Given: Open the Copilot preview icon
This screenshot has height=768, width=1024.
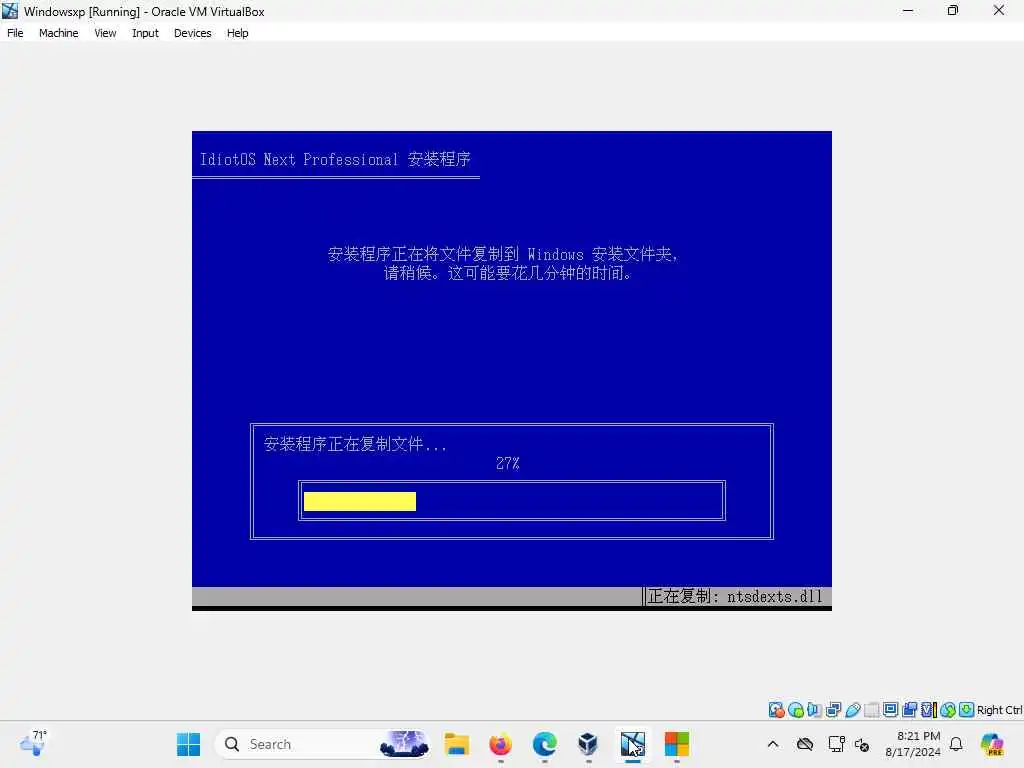Looking at the screenshot, I should [x=991, y=744].
